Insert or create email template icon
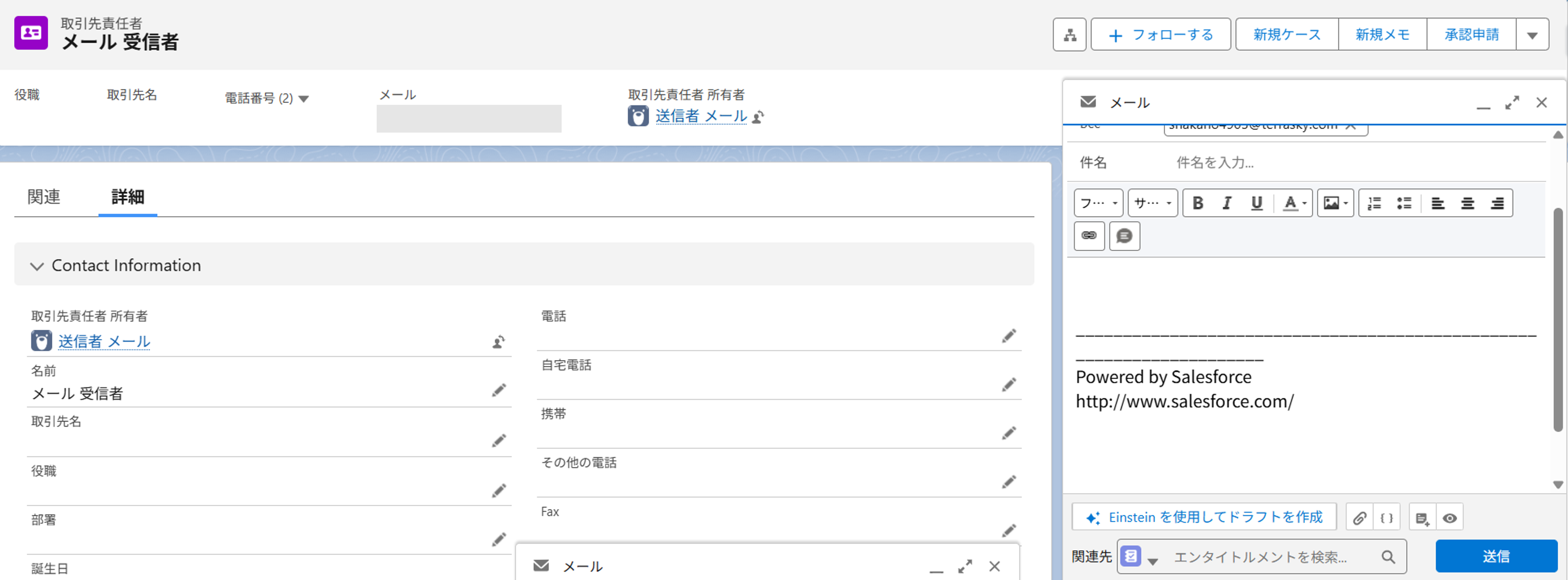1568x580 pixels. click(1422, 518)
